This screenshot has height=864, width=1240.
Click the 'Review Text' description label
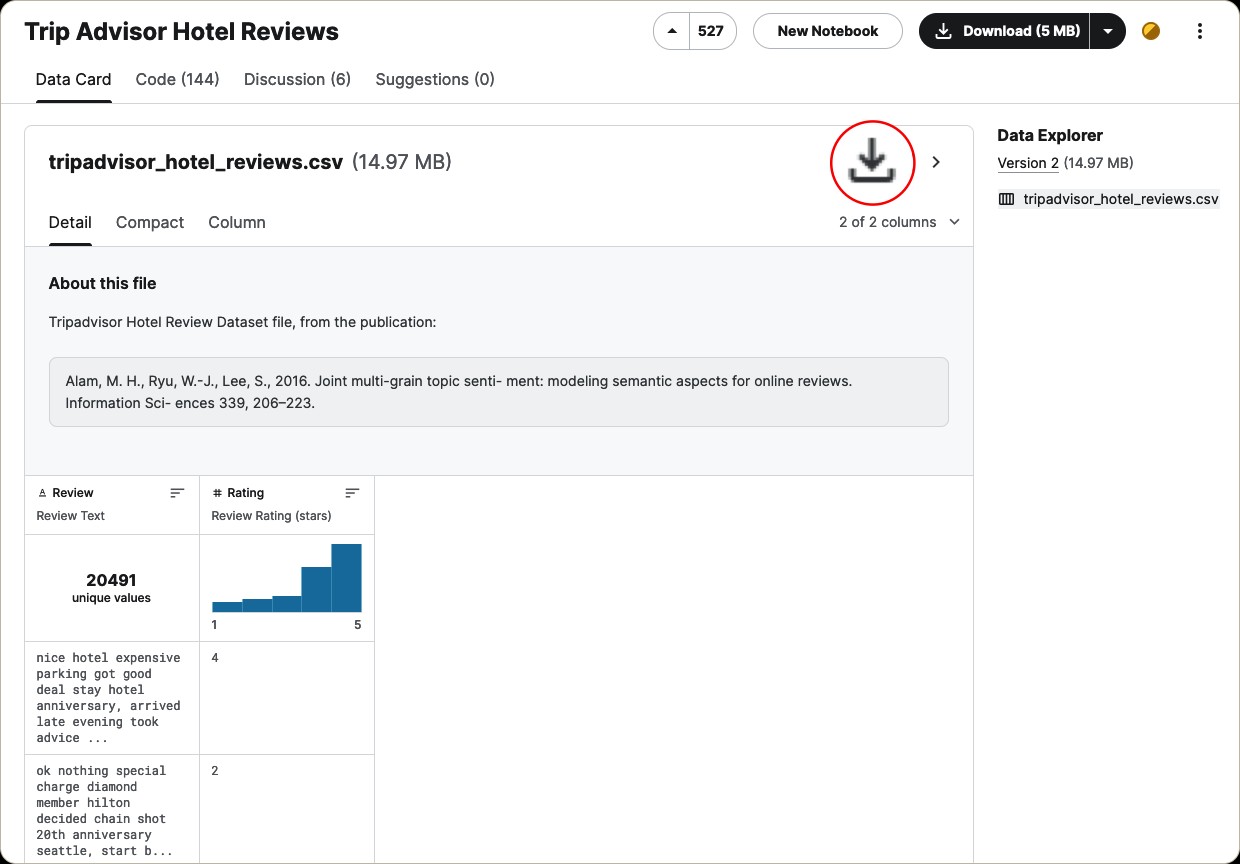(x=70, y=516)
